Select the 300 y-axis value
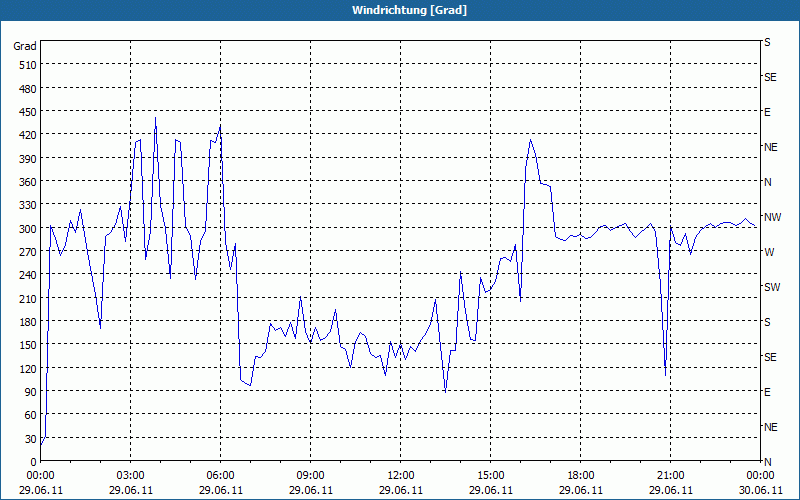 [x=28, y=229]
